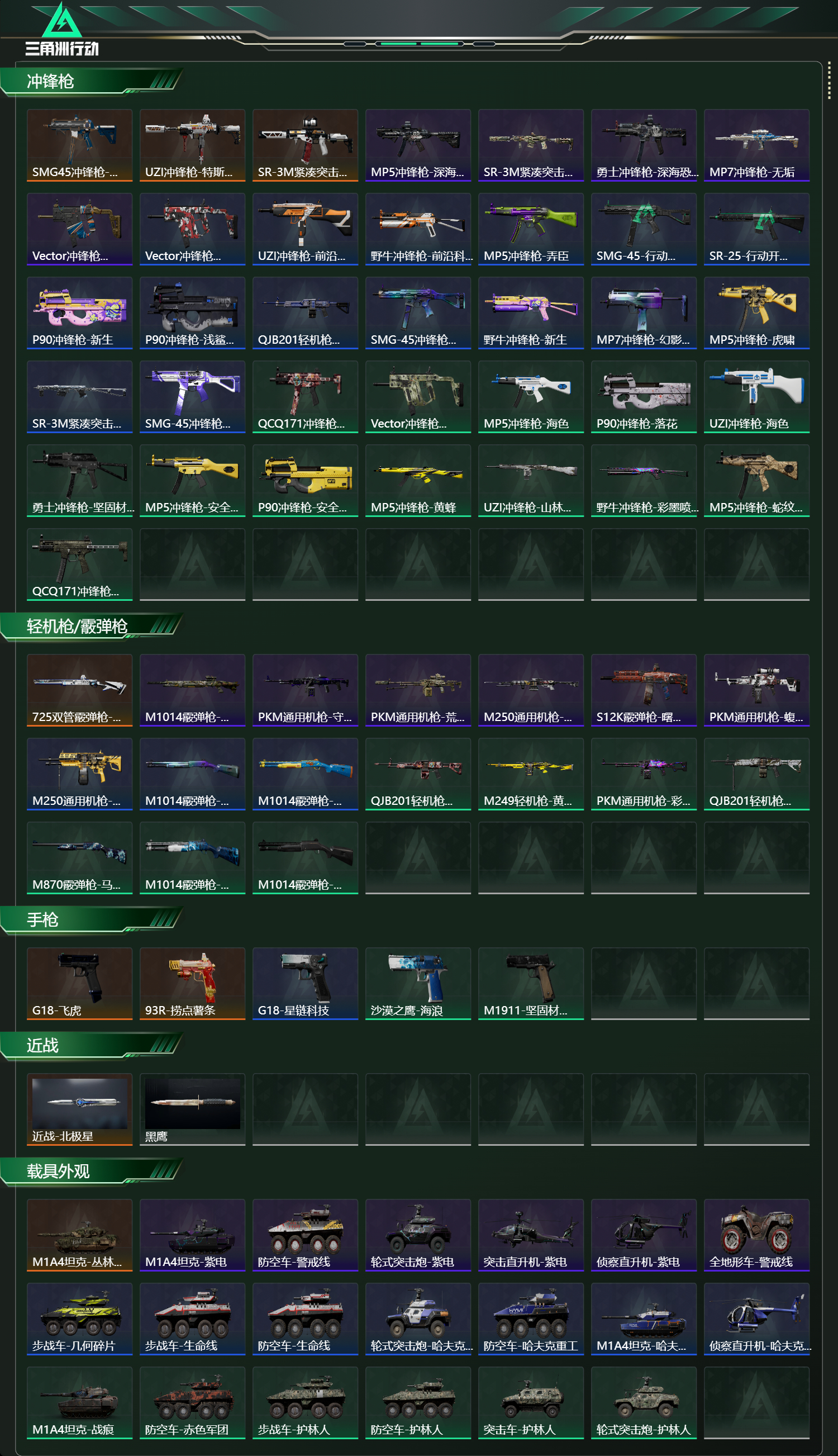Image resolution: width=838 pixels, height=1456 pixels.
Task: Pick the MP5冲锋枪-黄蜂 skin
Action: coord(418,480)
